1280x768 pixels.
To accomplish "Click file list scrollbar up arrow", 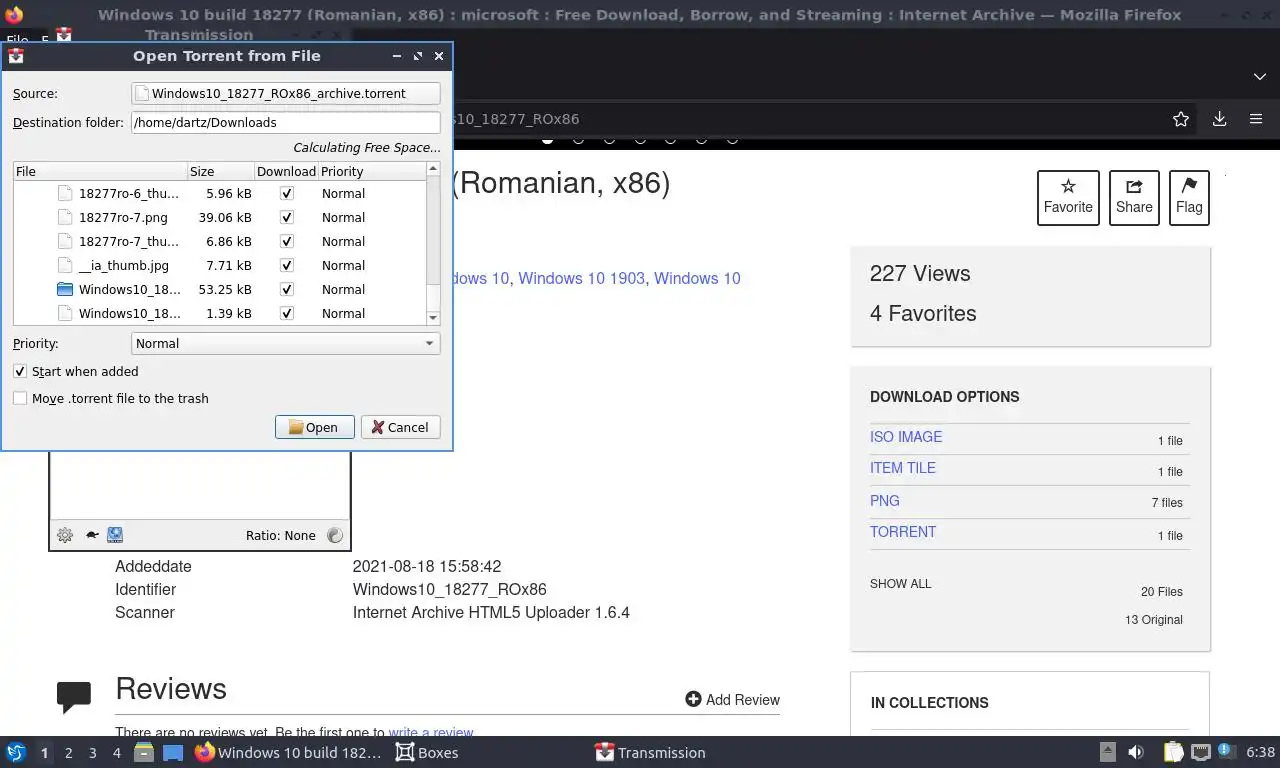I will tap(433, 169).
